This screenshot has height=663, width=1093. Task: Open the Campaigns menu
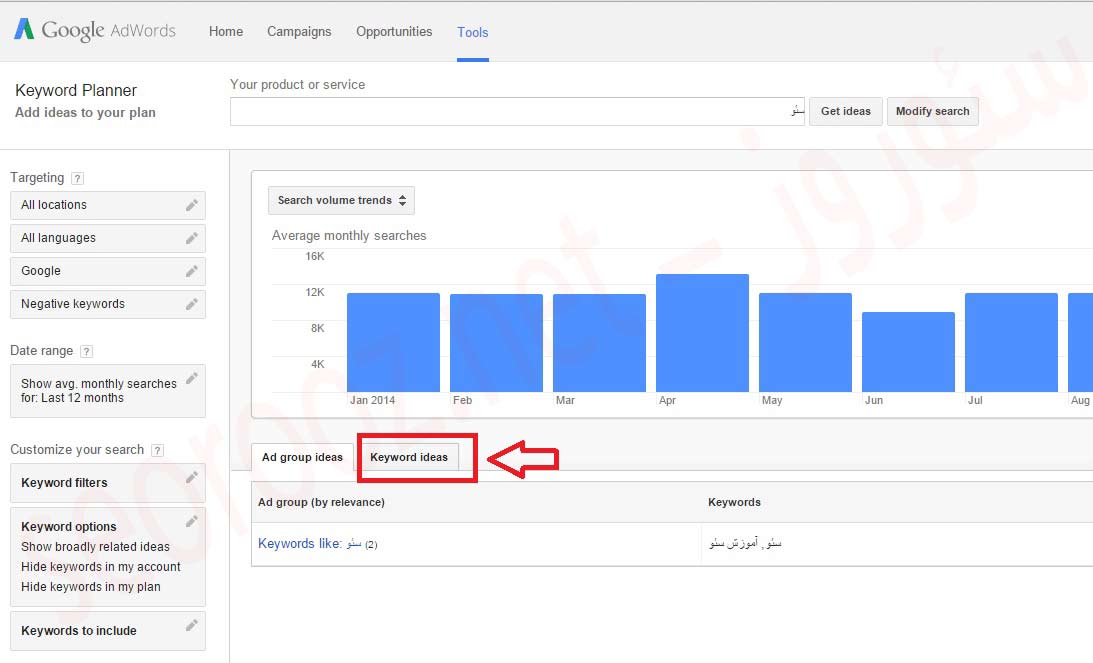pyautogui.click(x=299, y=32)
